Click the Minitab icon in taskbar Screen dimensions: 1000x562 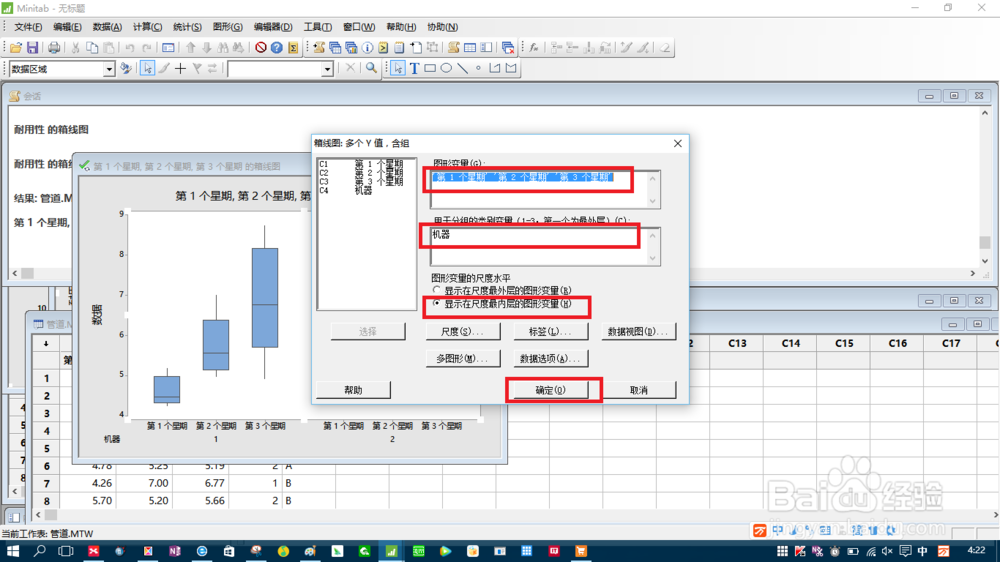coord(391,551)
